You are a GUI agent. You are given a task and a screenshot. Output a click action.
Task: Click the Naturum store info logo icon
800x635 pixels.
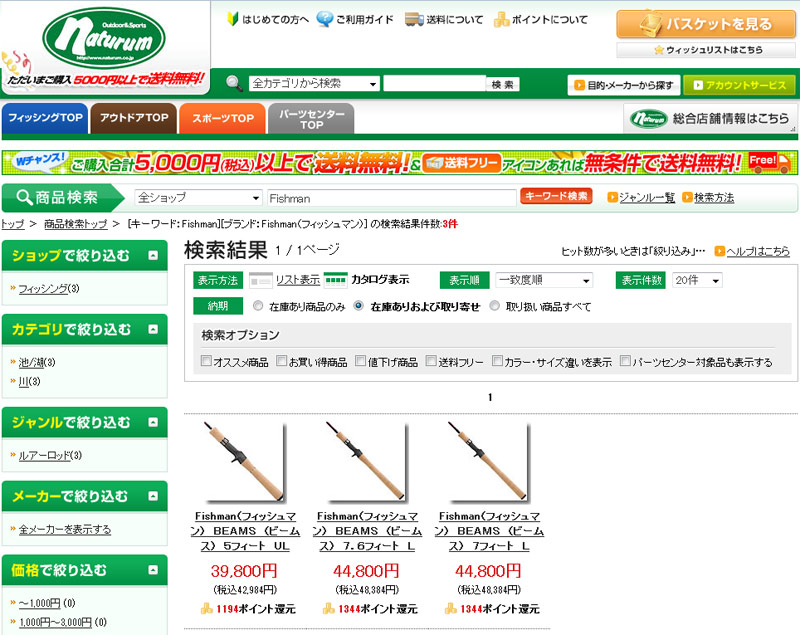pyautogui.click(x=648, y=118)
